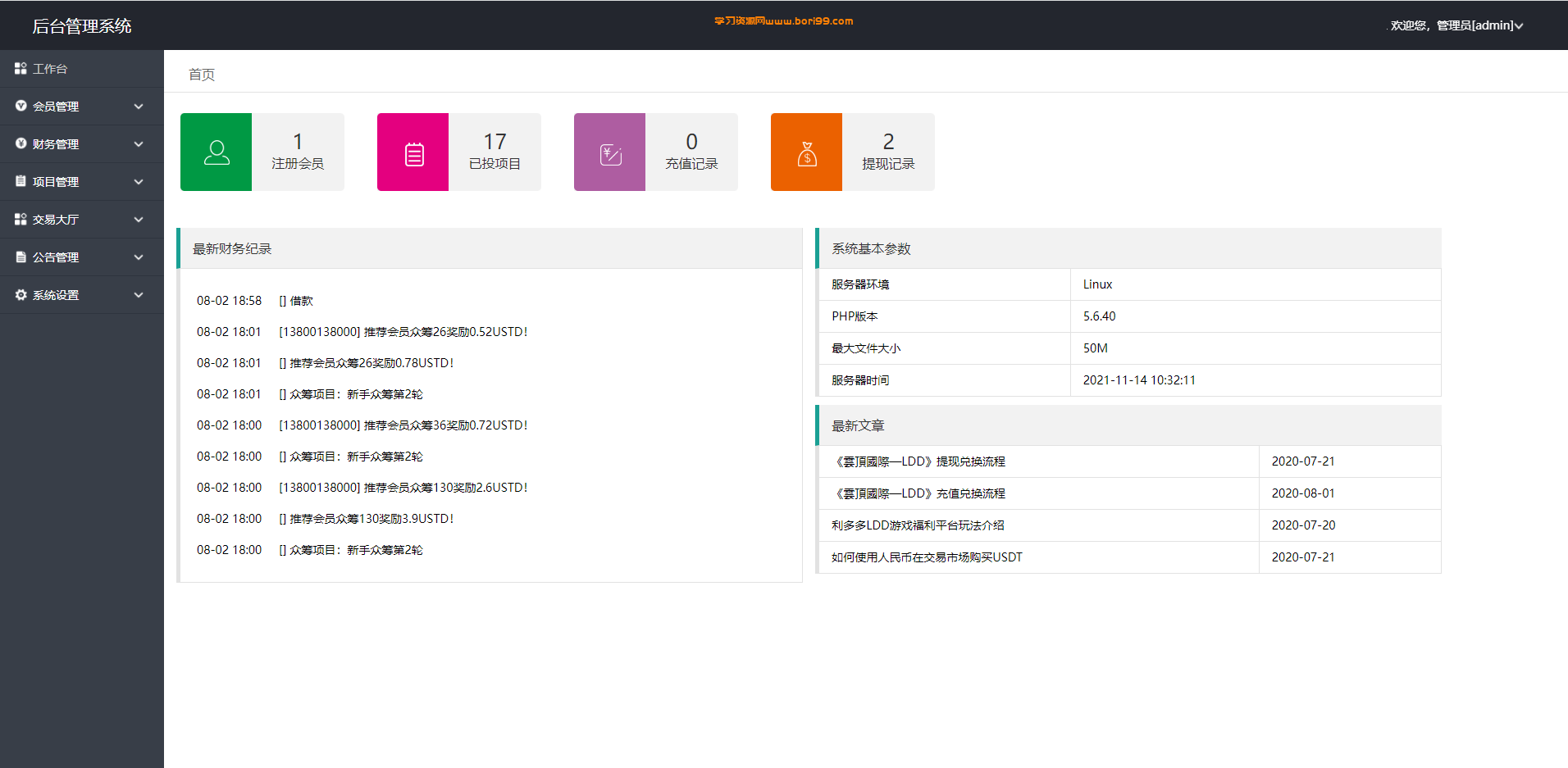This screenshot has width=1568, height=768.
Task: Select record 推荐会员众筹36奖励0.72USTD
Action: (x=362, y=425)
